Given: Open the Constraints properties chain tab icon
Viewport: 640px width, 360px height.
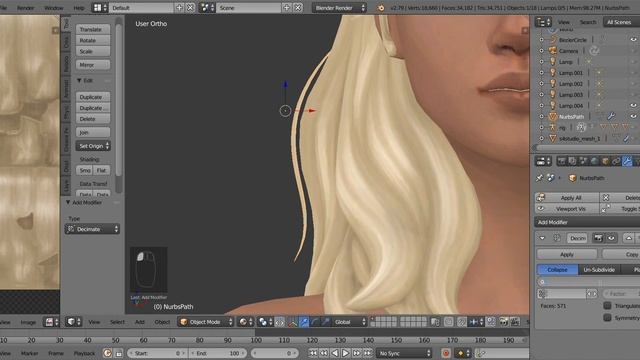Looking at the screenshot, I should [616, 161].
